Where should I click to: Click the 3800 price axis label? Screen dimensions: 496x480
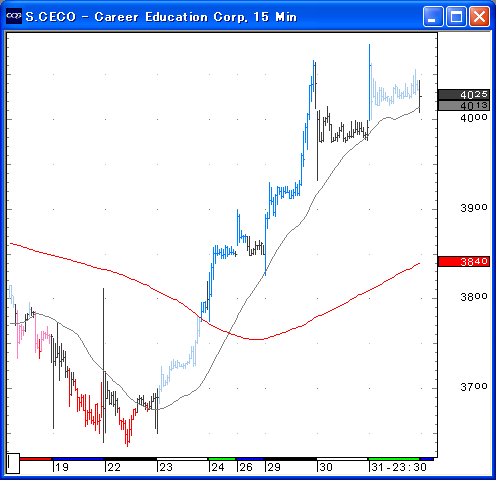coord(474,297)
